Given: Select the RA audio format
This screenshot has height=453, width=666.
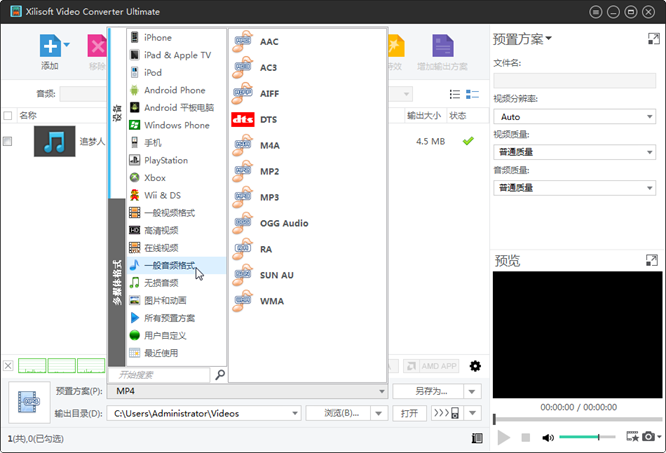Looking at the screenshot, I should tap(266, 249).
